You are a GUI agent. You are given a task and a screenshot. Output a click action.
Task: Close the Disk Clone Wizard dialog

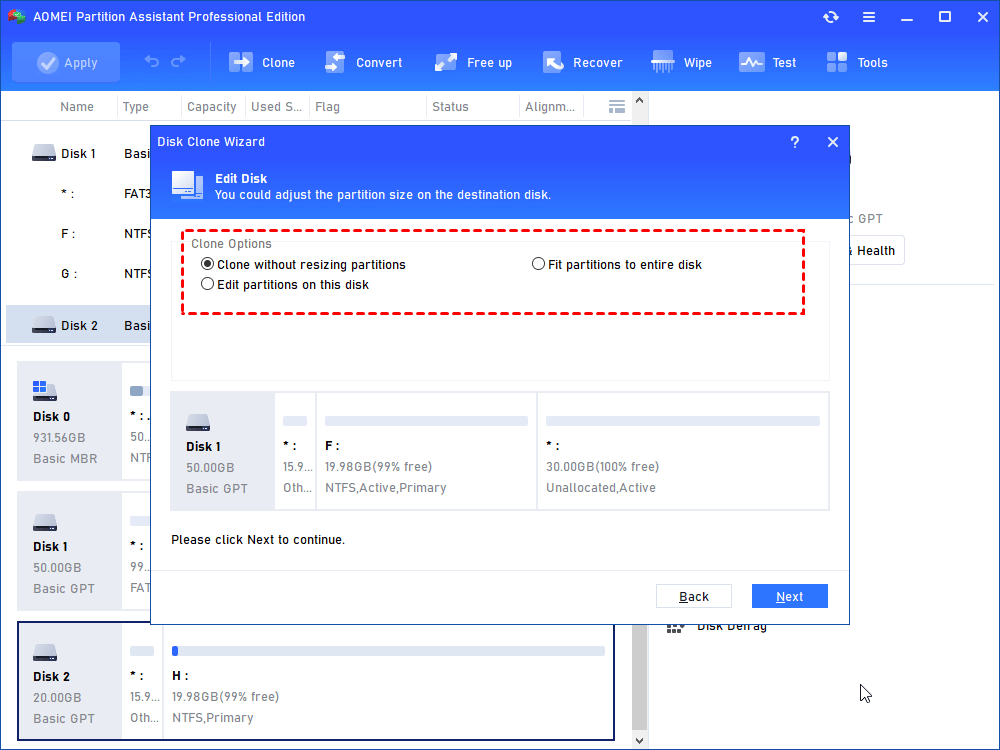click(x=833, y=142)
